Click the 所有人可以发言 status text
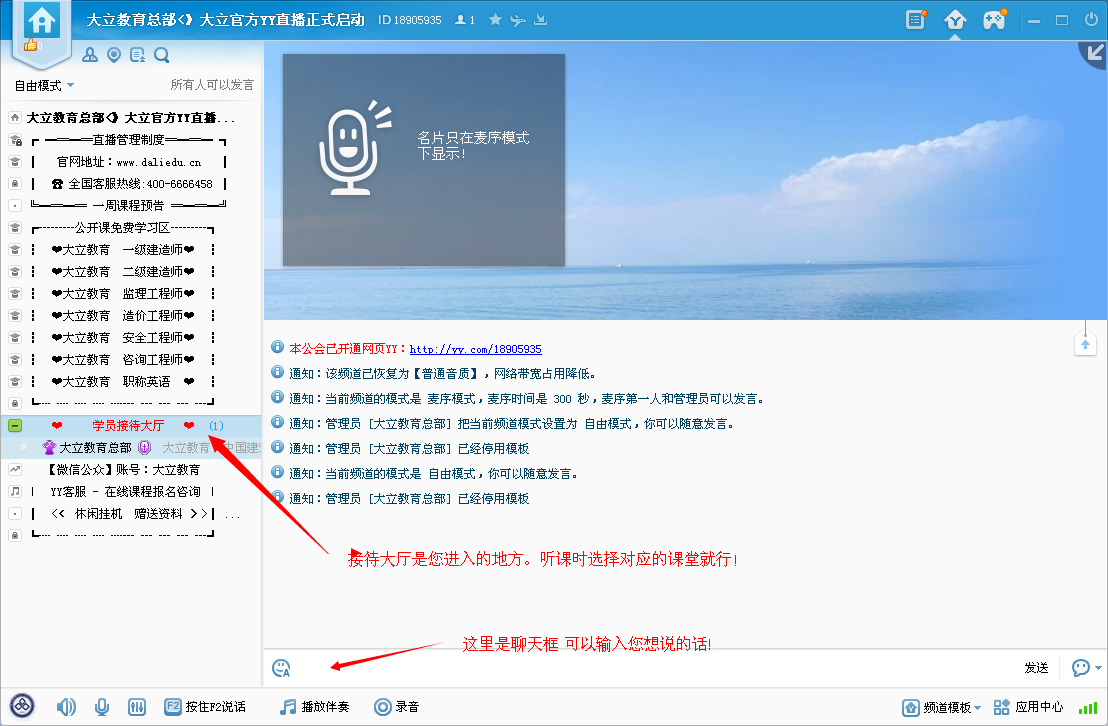Image resolution: width=1108 pixels, height=726 pixels. click(x=212, y=85)
